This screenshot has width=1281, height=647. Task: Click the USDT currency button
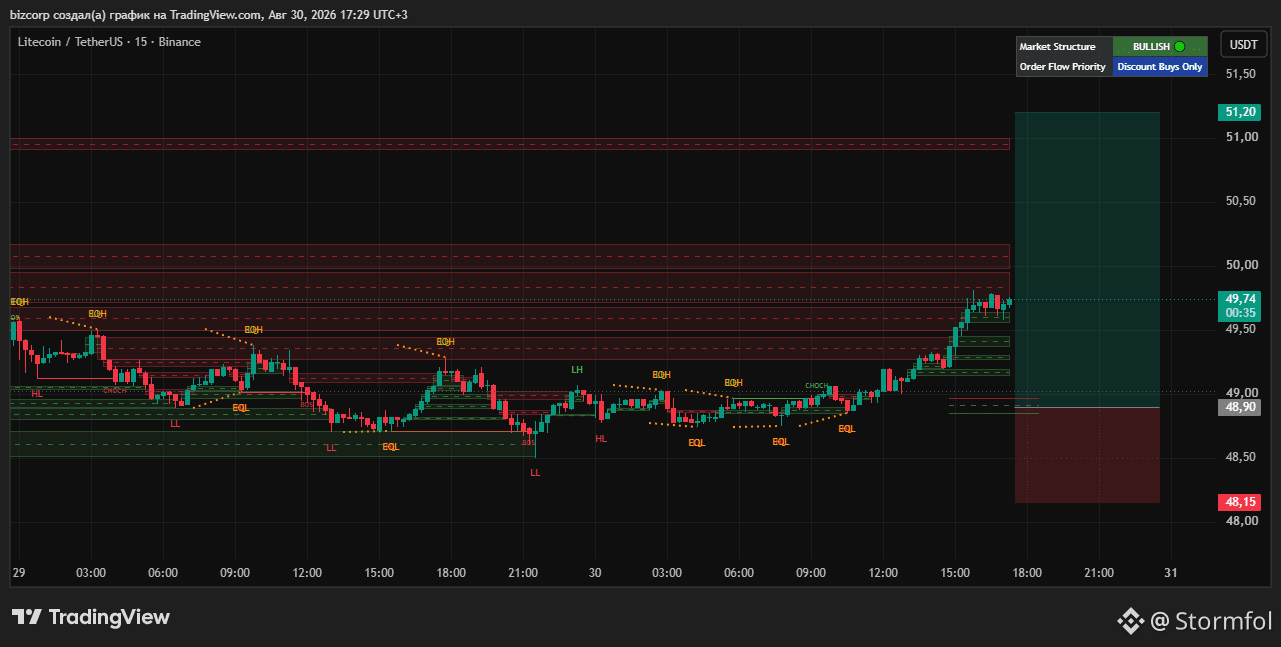pyautogui.click(x=1243, y=45)
